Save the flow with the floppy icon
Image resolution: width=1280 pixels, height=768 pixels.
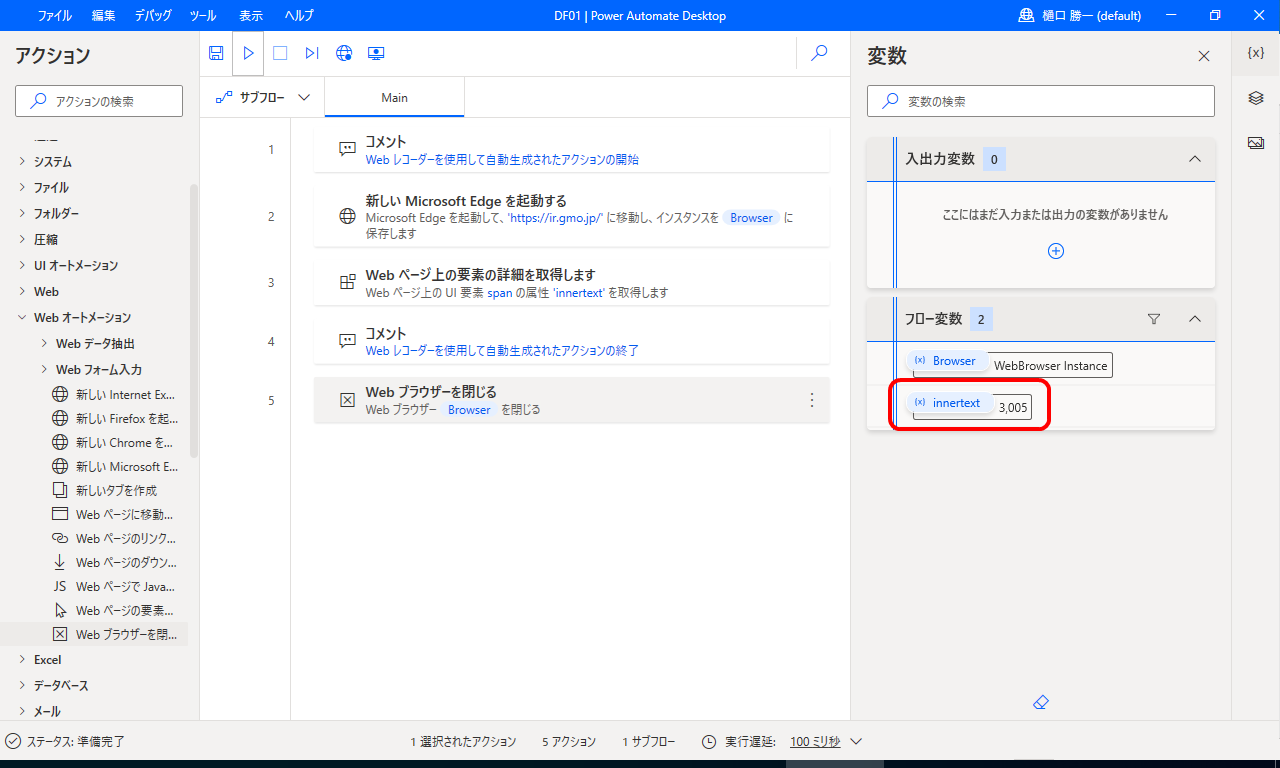point(216,53)
